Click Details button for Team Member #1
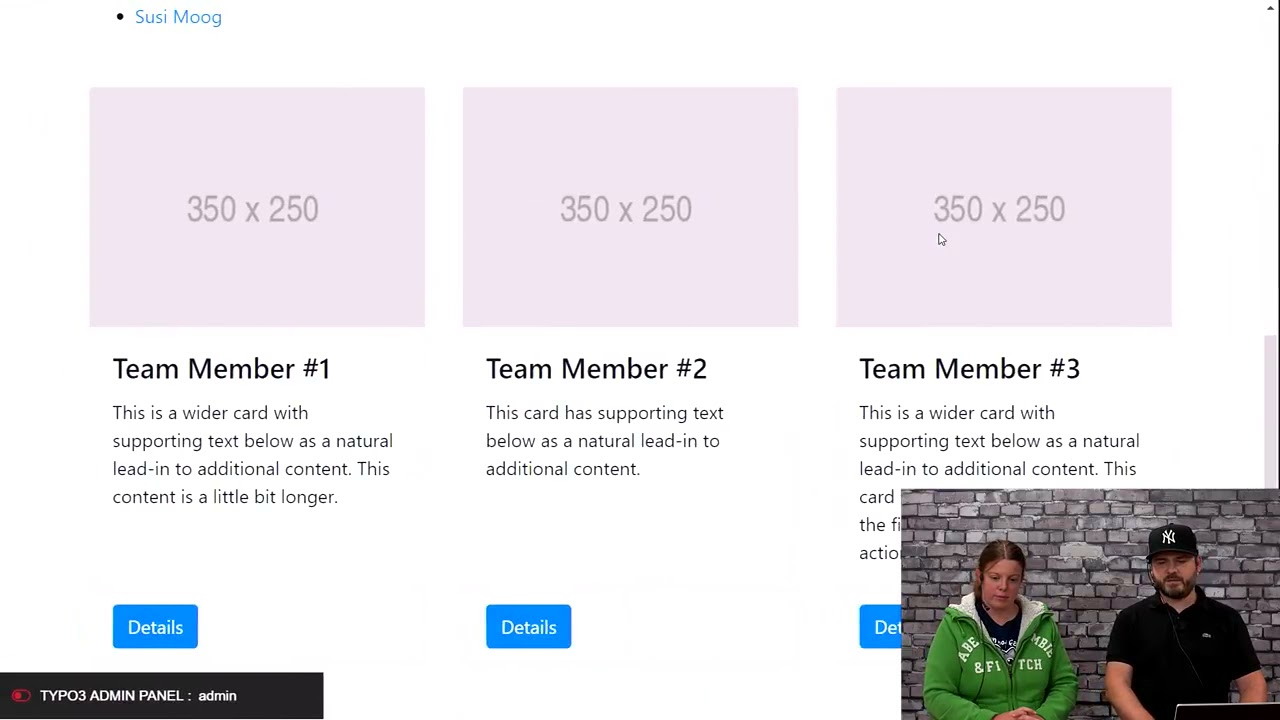This screenshot has height=720, width=1280. [155, 627]
